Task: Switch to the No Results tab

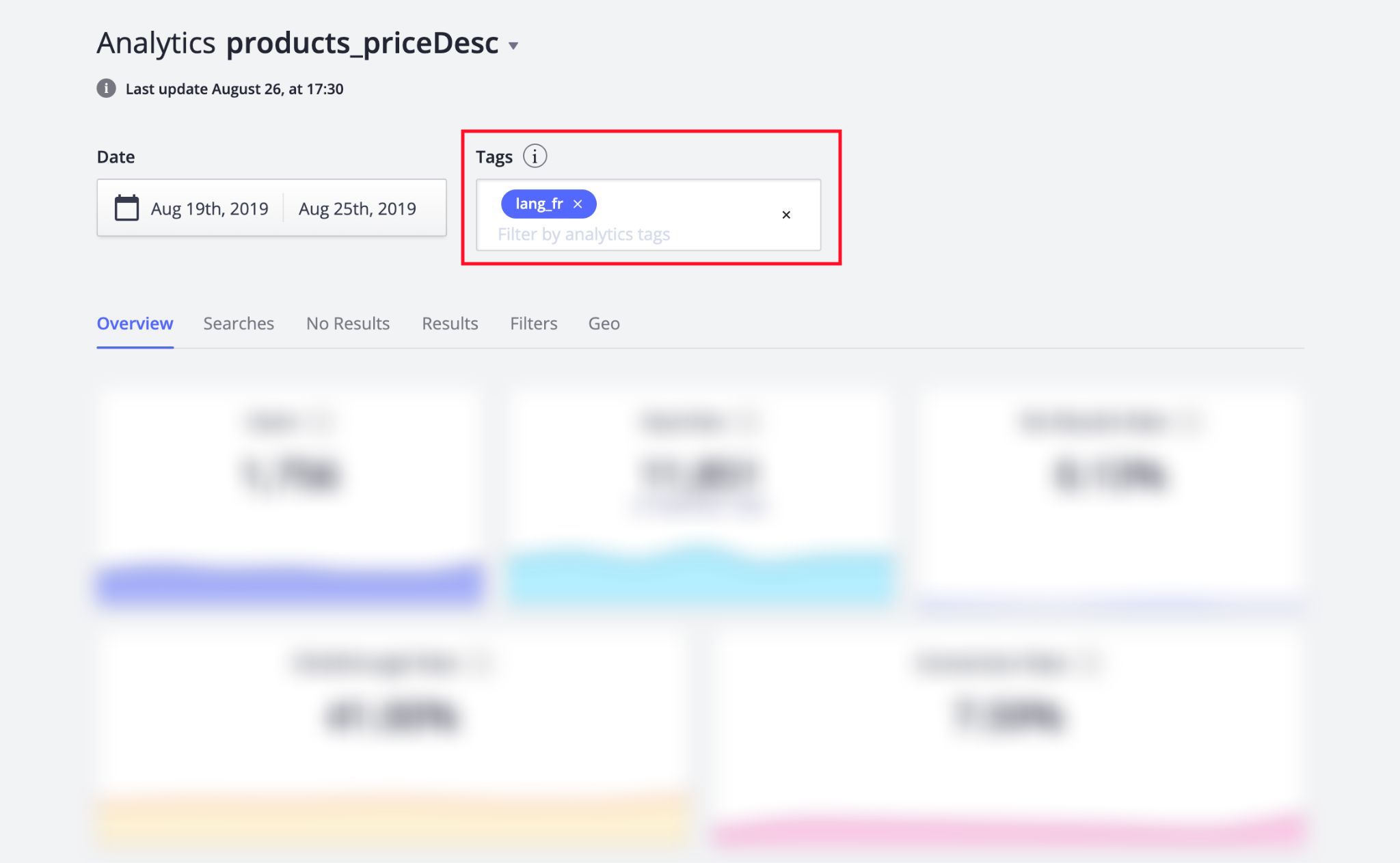Action: click(x=348, y=322)
